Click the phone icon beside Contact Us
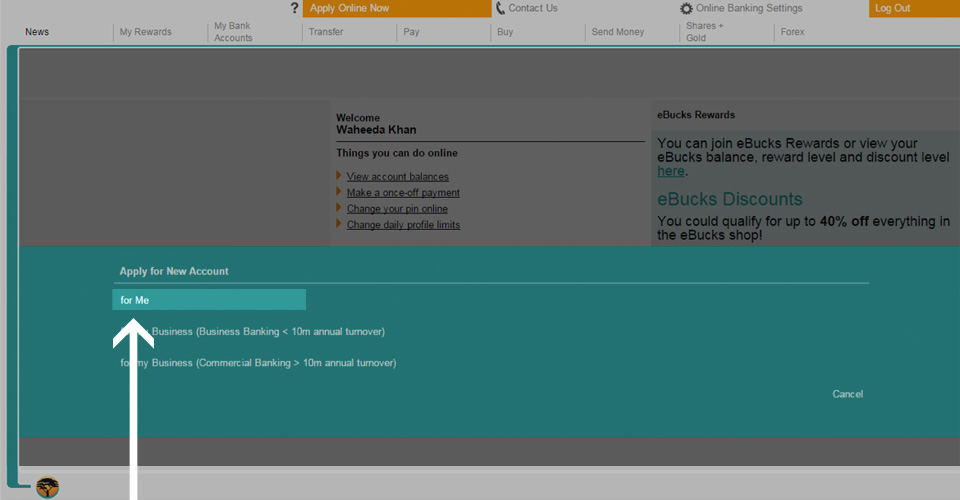The width and height of the screenshot is (960, 500). pyautogui.click(x=500, y=8)
